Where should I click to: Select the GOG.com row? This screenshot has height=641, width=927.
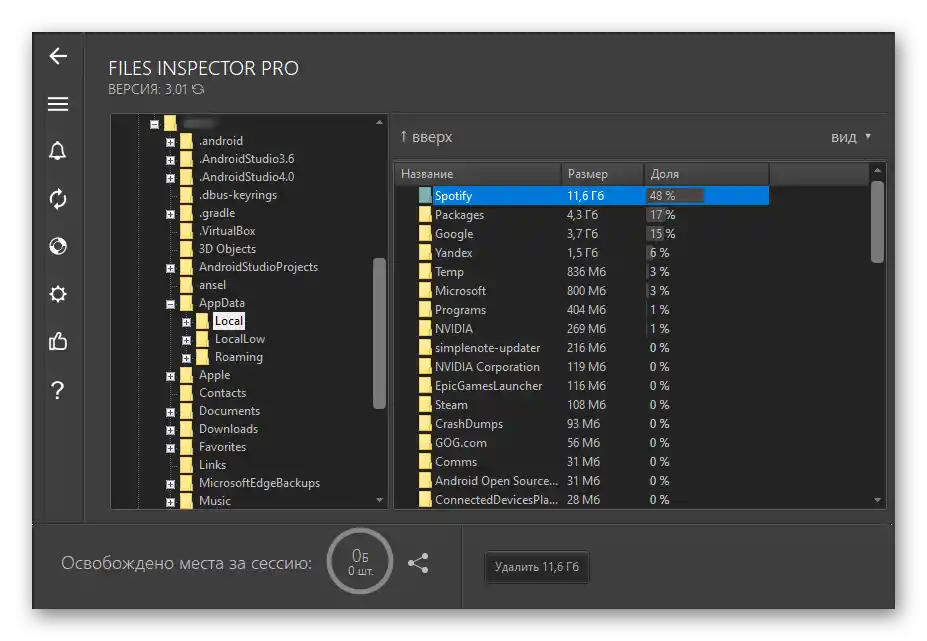(582, 442)
